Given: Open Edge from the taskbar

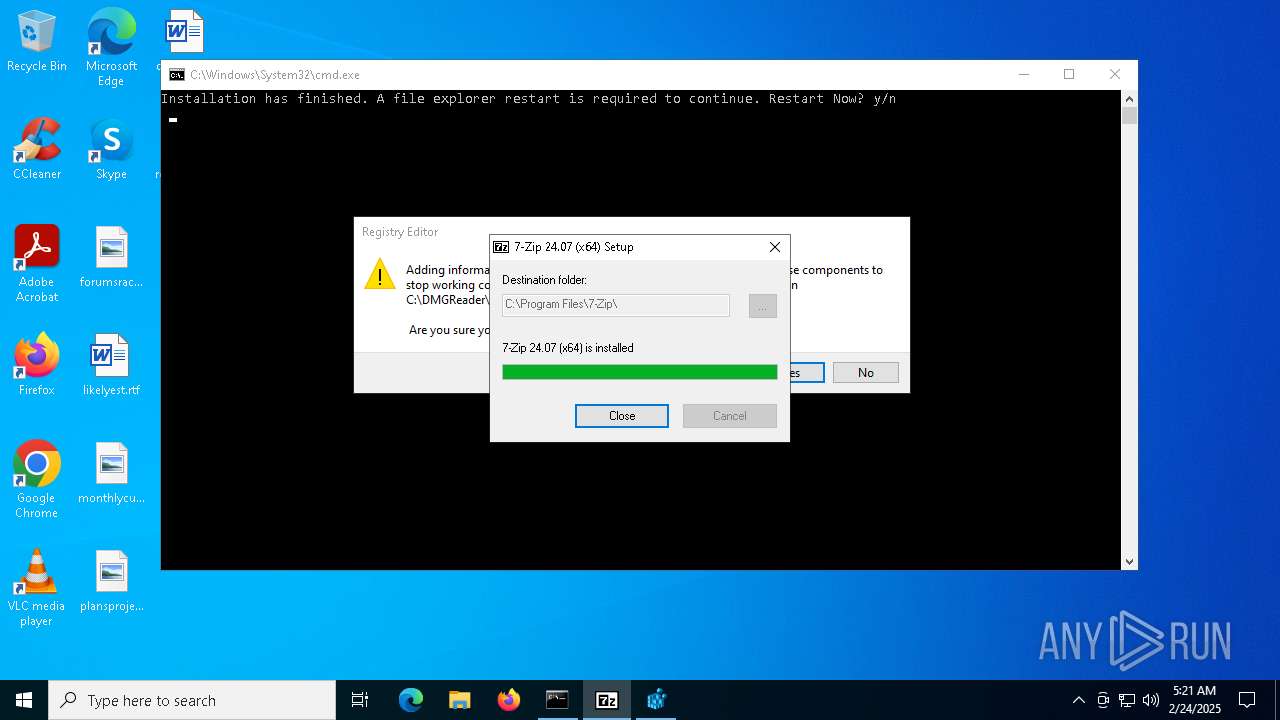Looking at the screenshot, I should click(411, 700).
